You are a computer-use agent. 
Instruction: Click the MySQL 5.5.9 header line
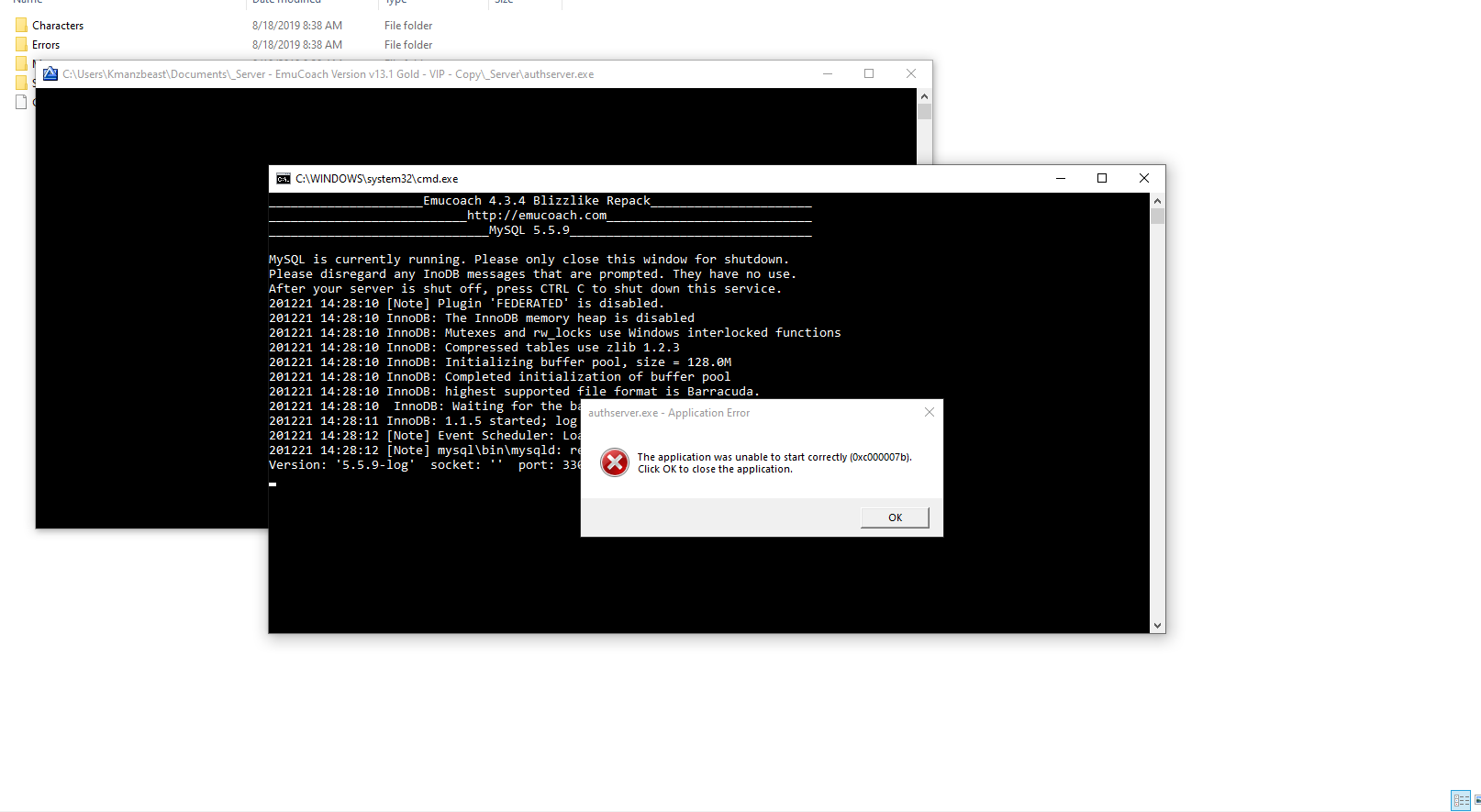(529, 230)
